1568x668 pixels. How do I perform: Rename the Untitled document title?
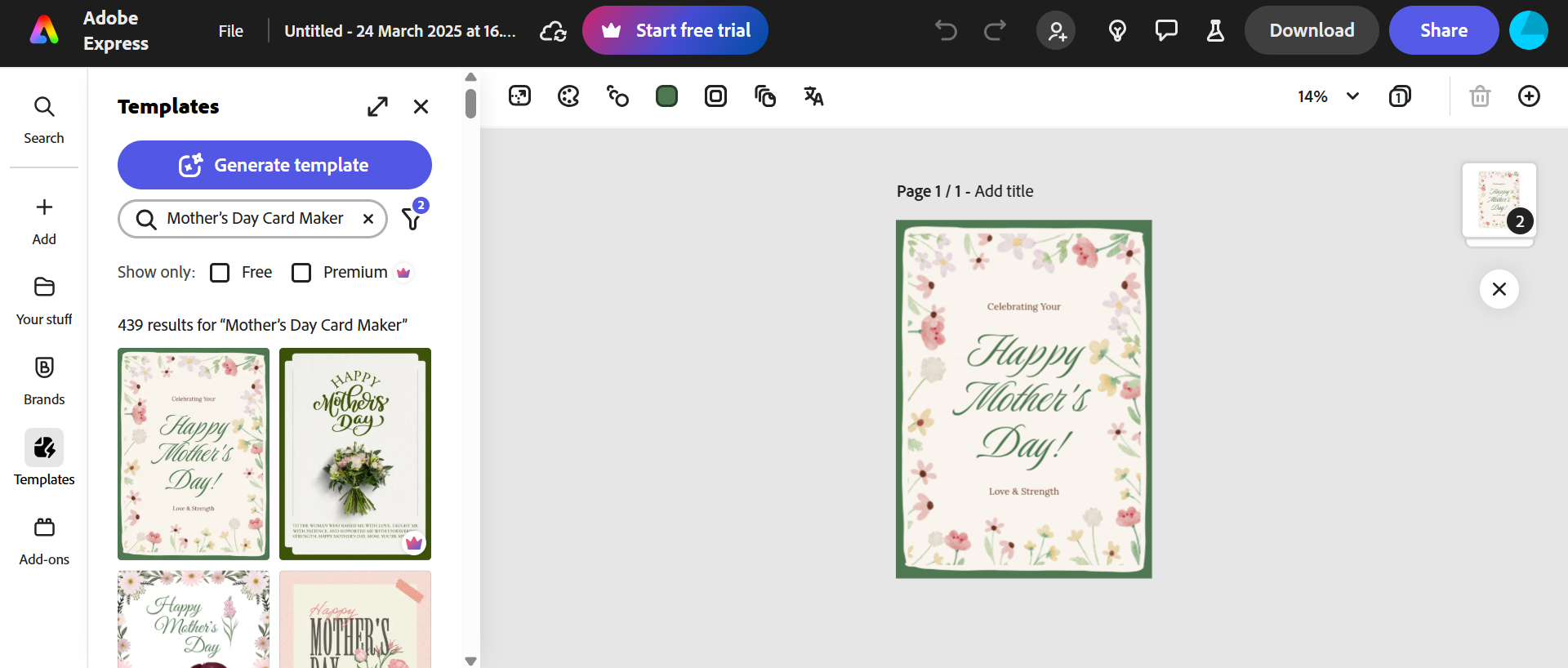(400, 31)
